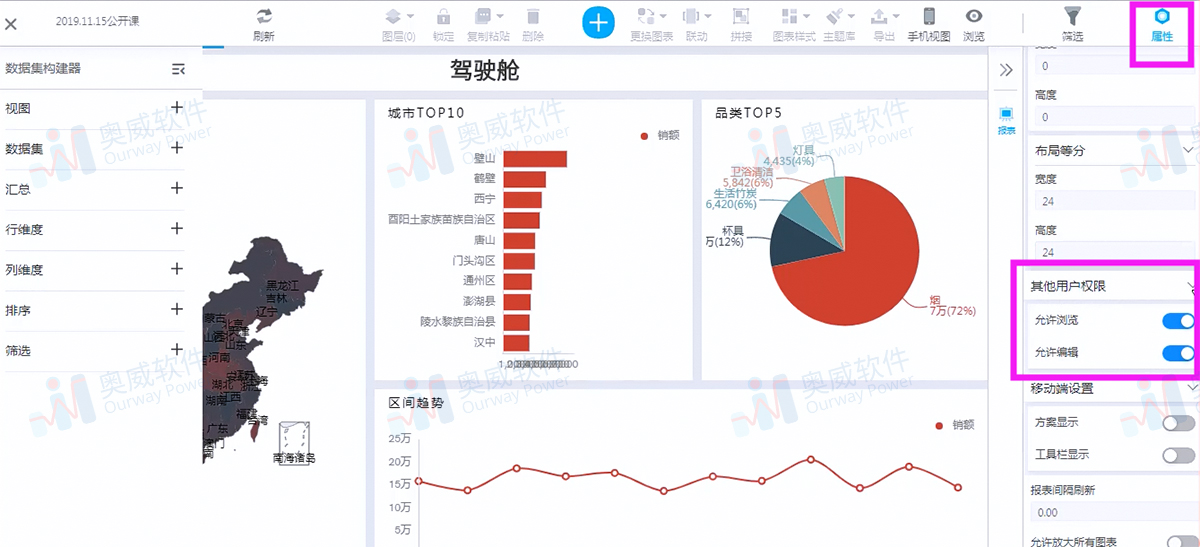Open the 图层(0) layers tool

(393, 16)
